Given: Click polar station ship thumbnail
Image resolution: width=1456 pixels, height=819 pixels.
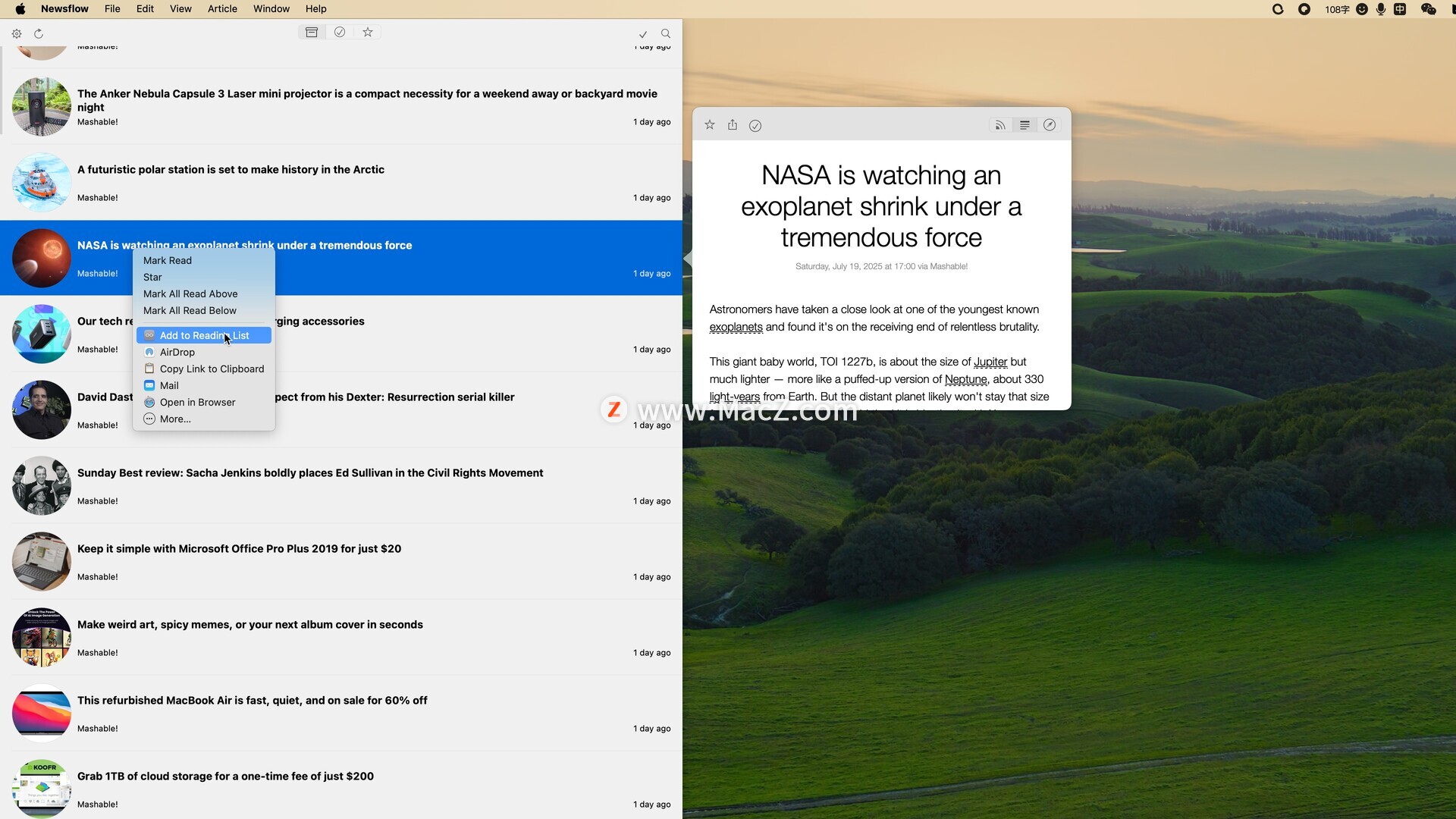Looking at the screenshot, I should (42, 183).
